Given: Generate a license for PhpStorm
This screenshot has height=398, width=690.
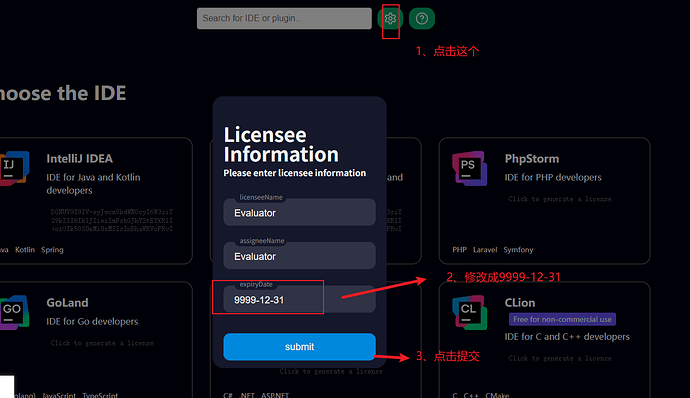Looking at the screenshot, I should [560, 199].
